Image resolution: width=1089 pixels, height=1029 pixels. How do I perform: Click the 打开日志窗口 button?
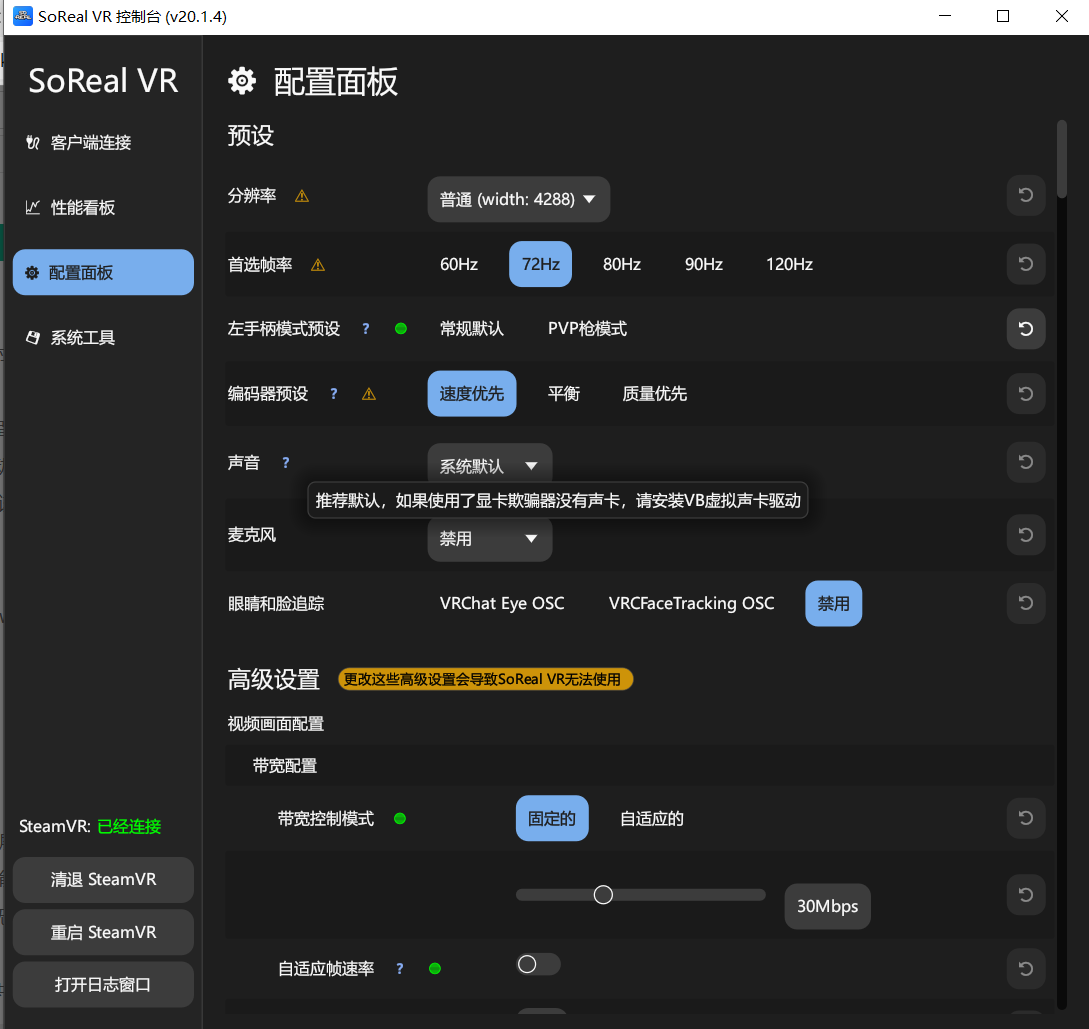coord(103,985)
